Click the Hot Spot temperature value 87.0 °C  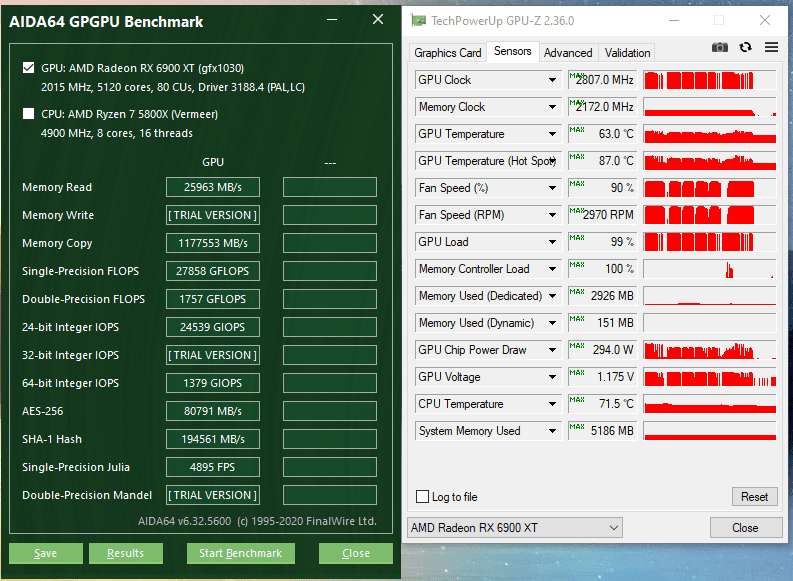pyautogui.click(x=603, y=161)
